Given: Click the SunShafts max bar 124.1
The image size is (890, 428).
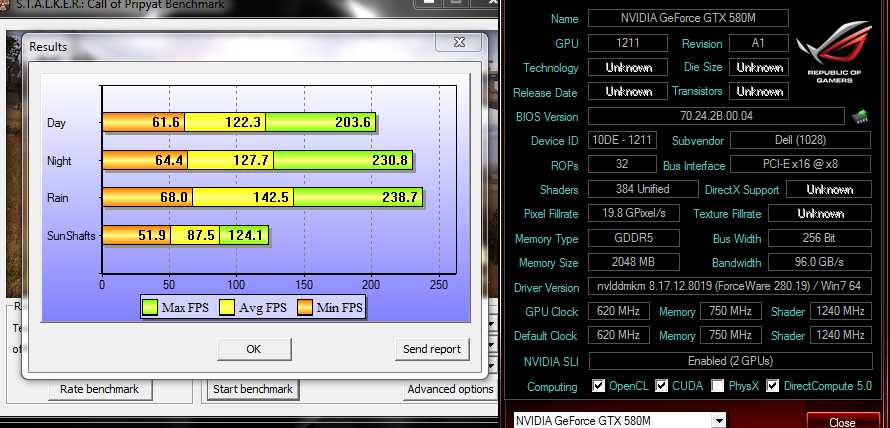Looking at the screenshot, I should coord(244,235).
